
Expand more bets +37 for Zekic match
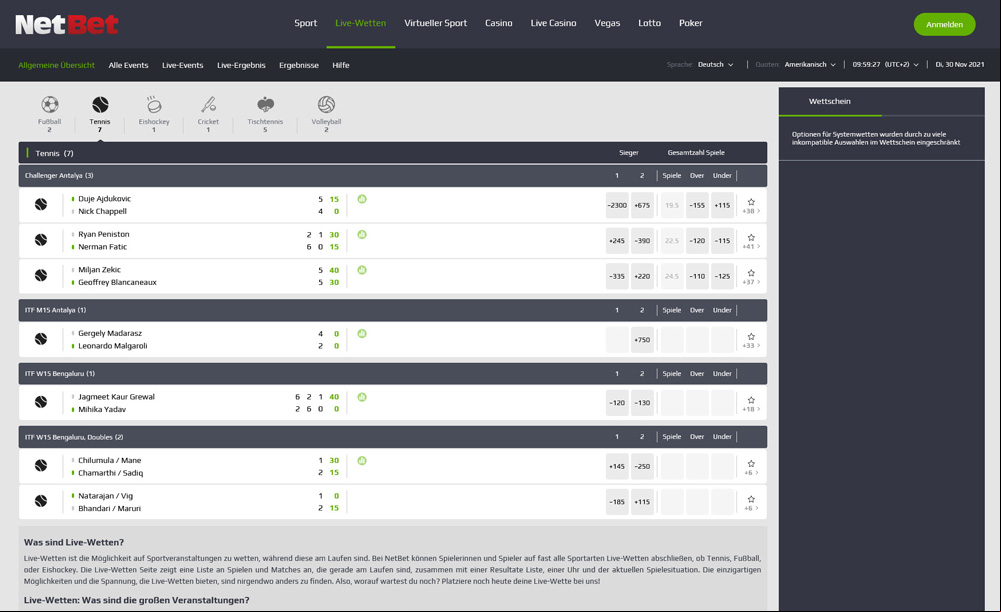pyautogui.click(x=751, y=282)
